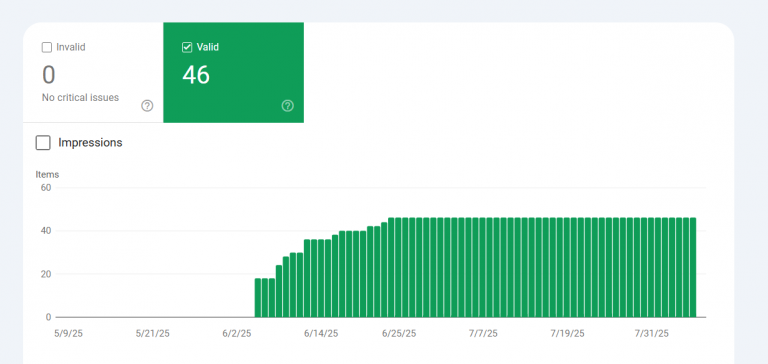This screenshot has height=364, width=768.
Task: Click the bar above the 7/19/25 label
Action: 567,267
